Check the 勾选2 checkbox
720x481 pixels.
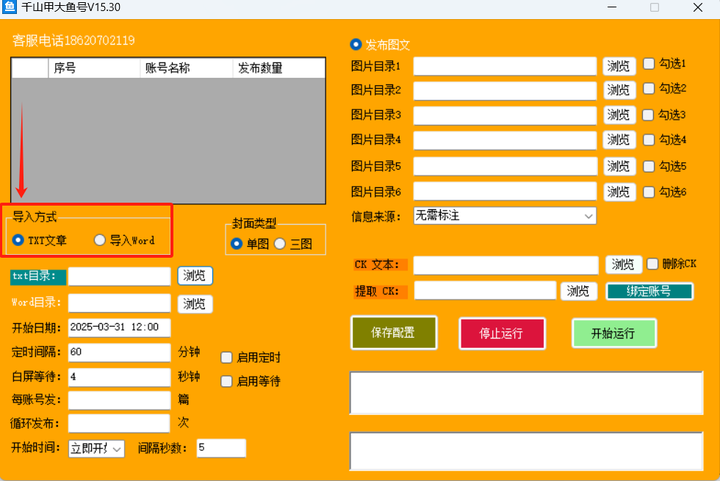tap(649, 88)
